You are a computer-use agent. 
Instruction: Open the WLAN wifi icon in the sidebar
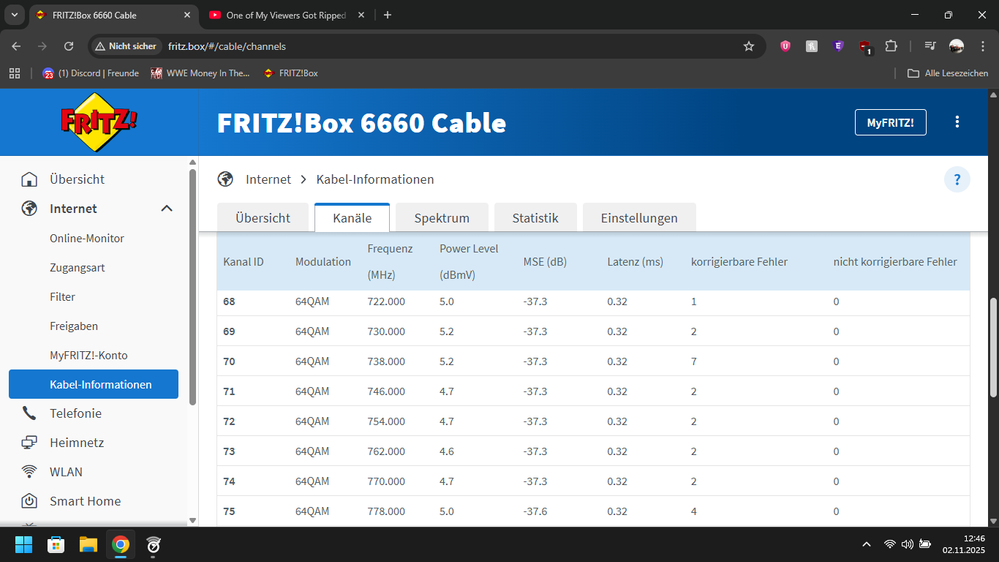29,472
